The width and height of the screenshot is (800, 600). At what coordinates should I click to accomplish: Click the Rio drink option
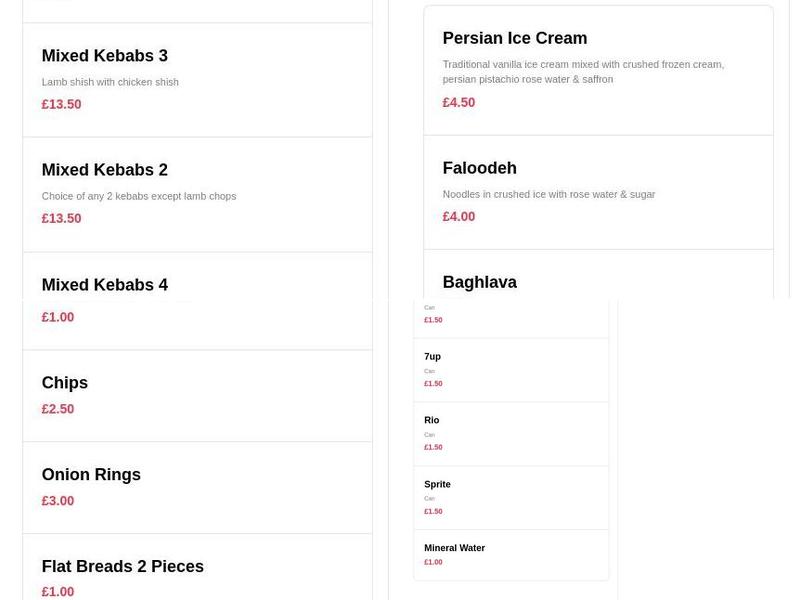click(x=432, y=420)
